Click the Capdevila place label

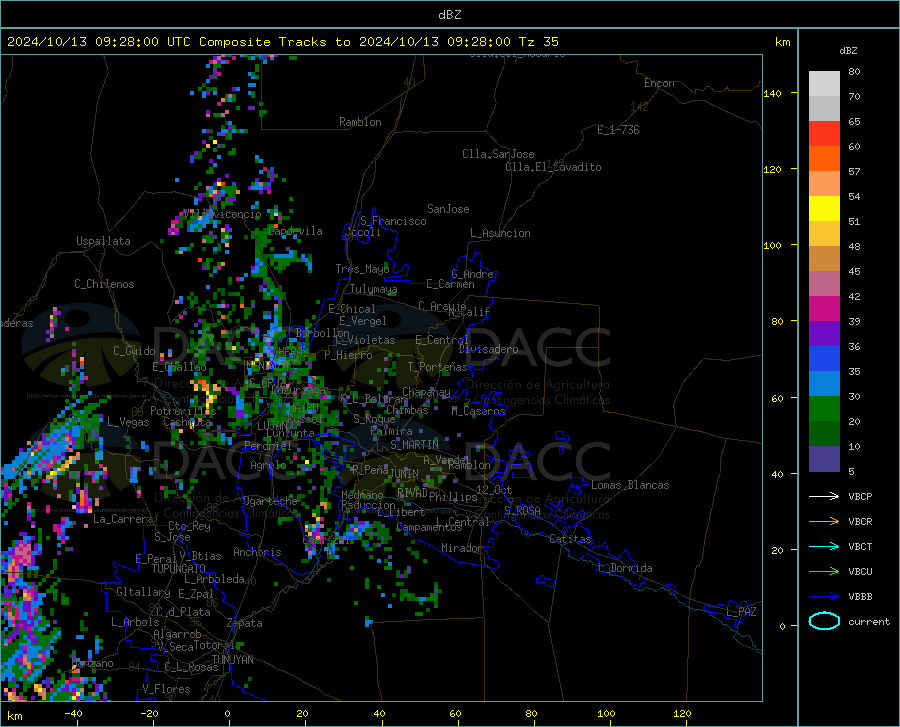point(295,231)
